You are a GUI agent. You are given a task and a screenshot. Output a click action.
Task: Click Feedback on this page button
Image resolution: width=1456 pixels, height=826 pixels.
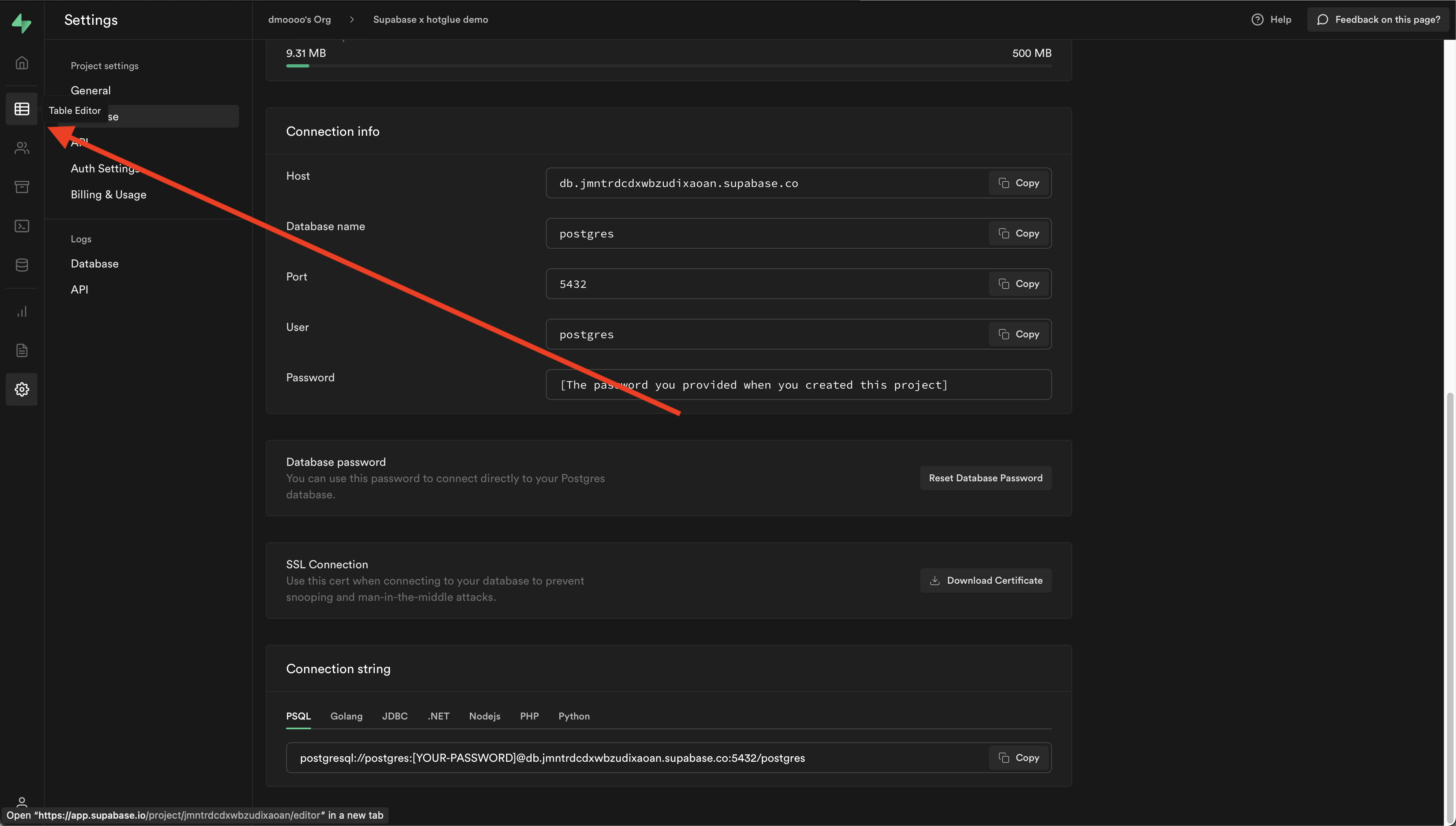pos(1378,19)
